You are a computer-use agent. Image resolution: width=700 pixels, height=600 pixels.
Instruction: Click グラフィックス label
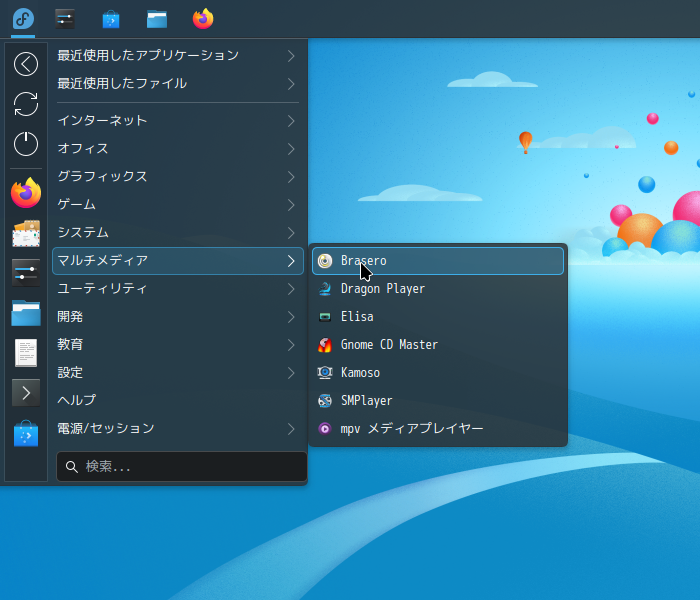[102, 177]
